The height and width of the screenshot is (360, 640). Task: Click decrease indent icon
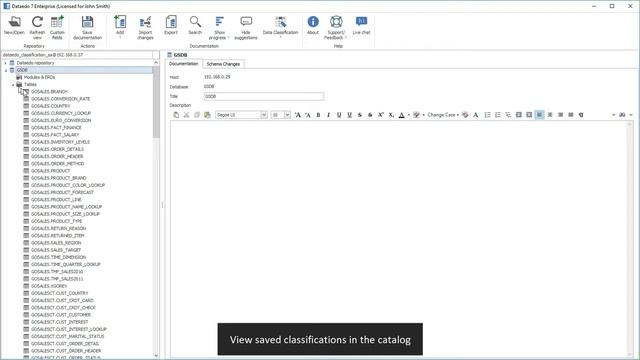(519, 115)
